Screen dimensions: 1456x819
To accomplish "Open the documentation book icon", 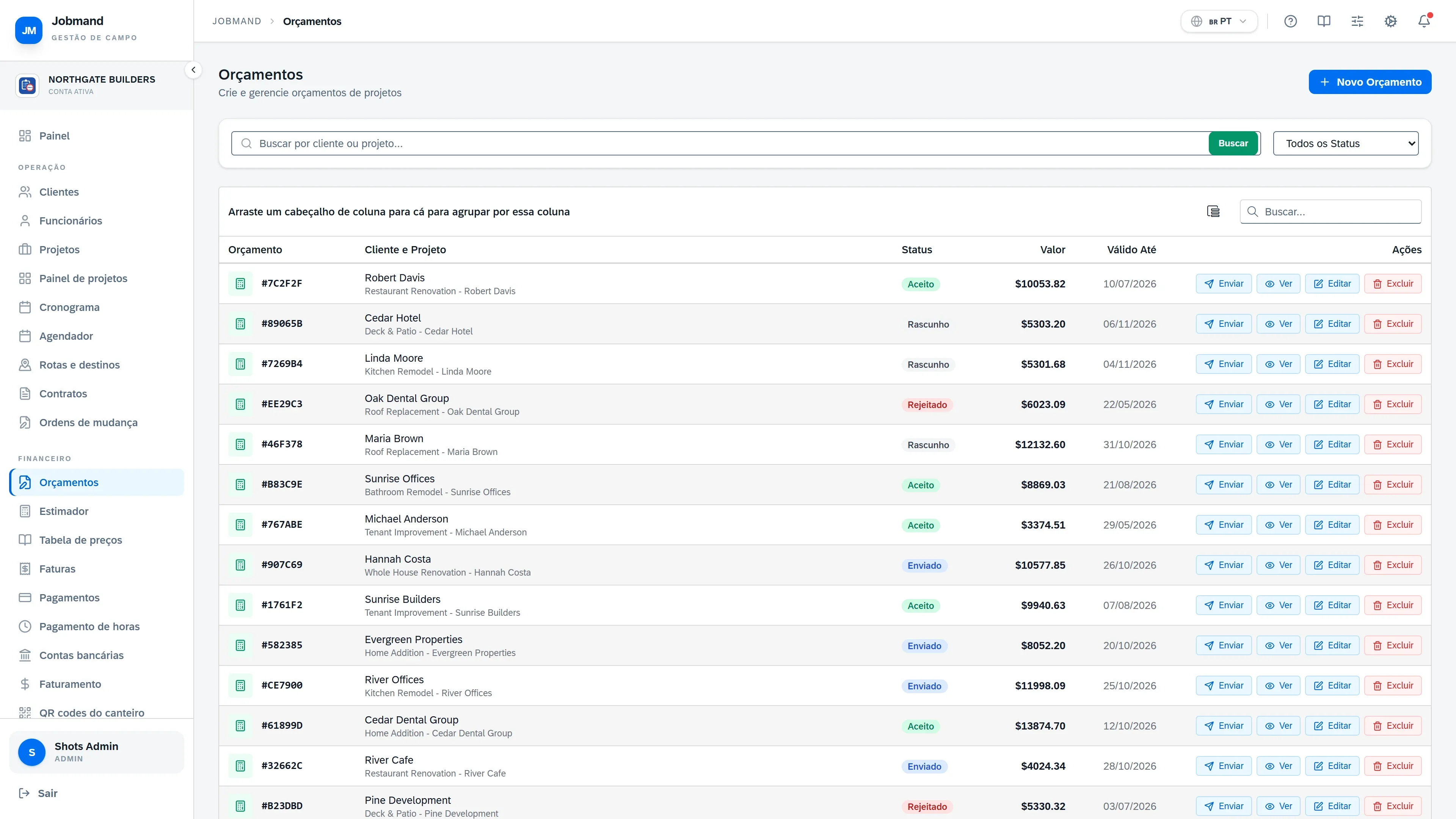I will 1324,22.
